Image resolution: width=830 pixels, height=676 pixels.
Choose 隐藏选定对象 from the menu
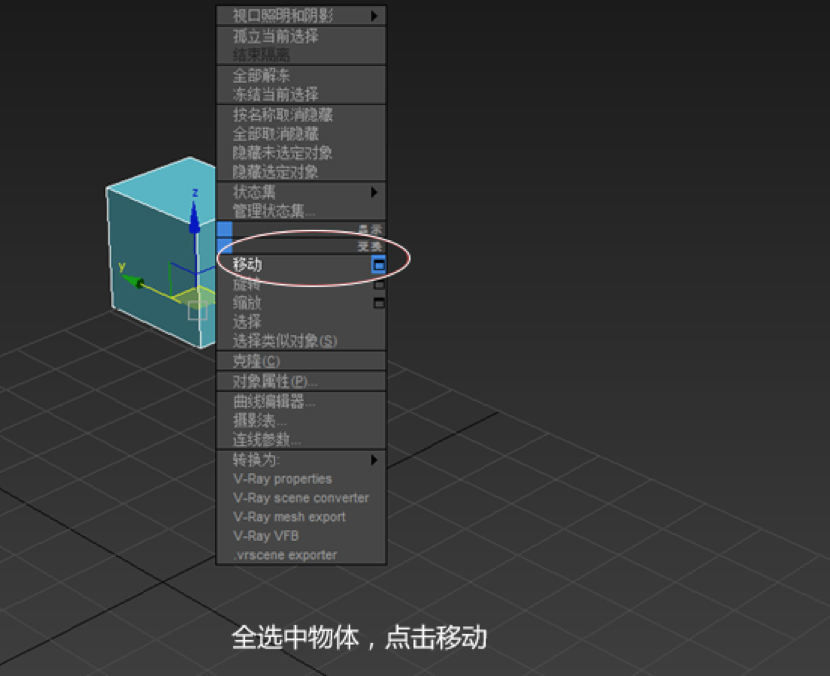275,172
